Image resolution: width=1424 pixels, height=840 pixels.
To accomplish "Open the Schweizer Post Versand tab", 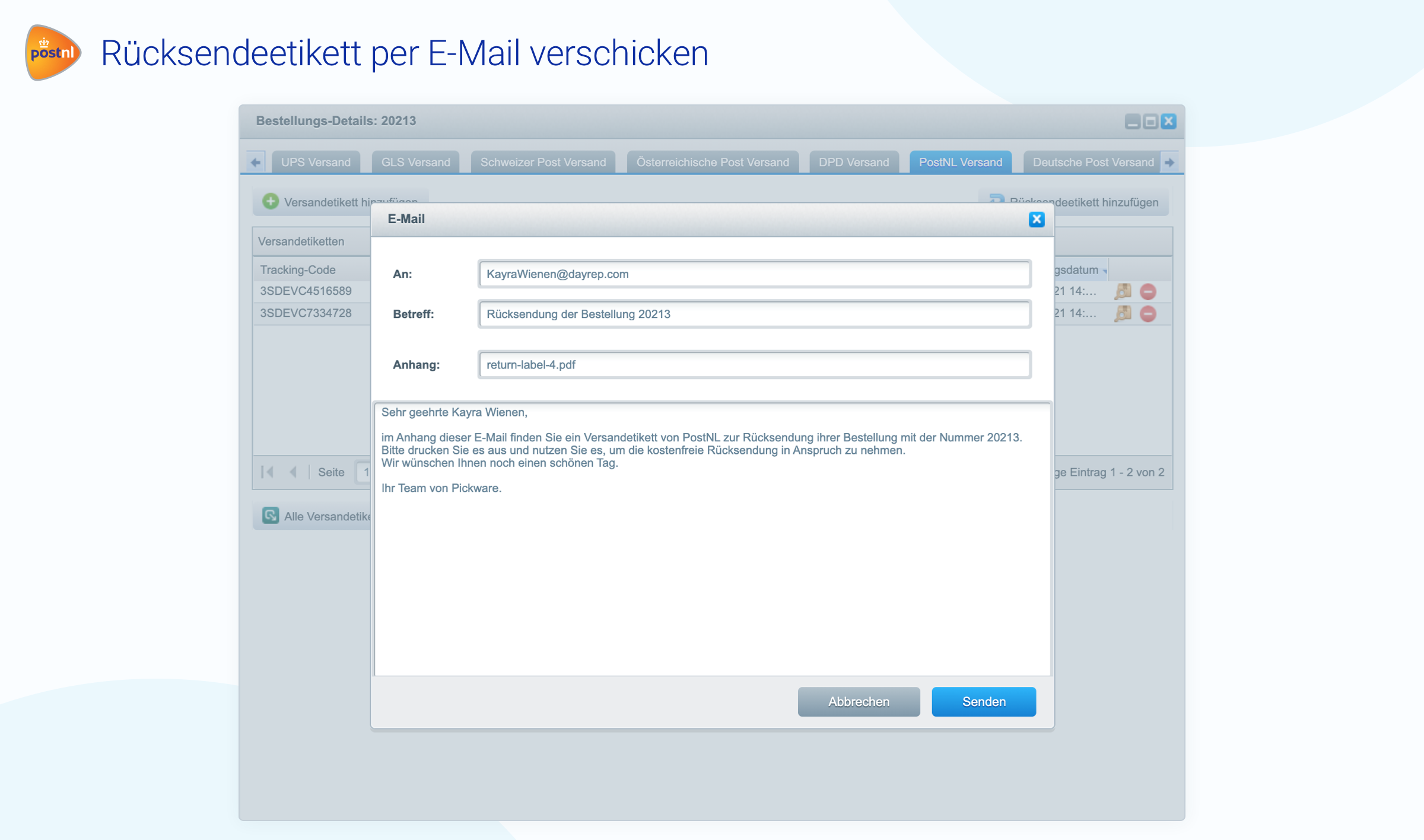I will coord(543,162).
